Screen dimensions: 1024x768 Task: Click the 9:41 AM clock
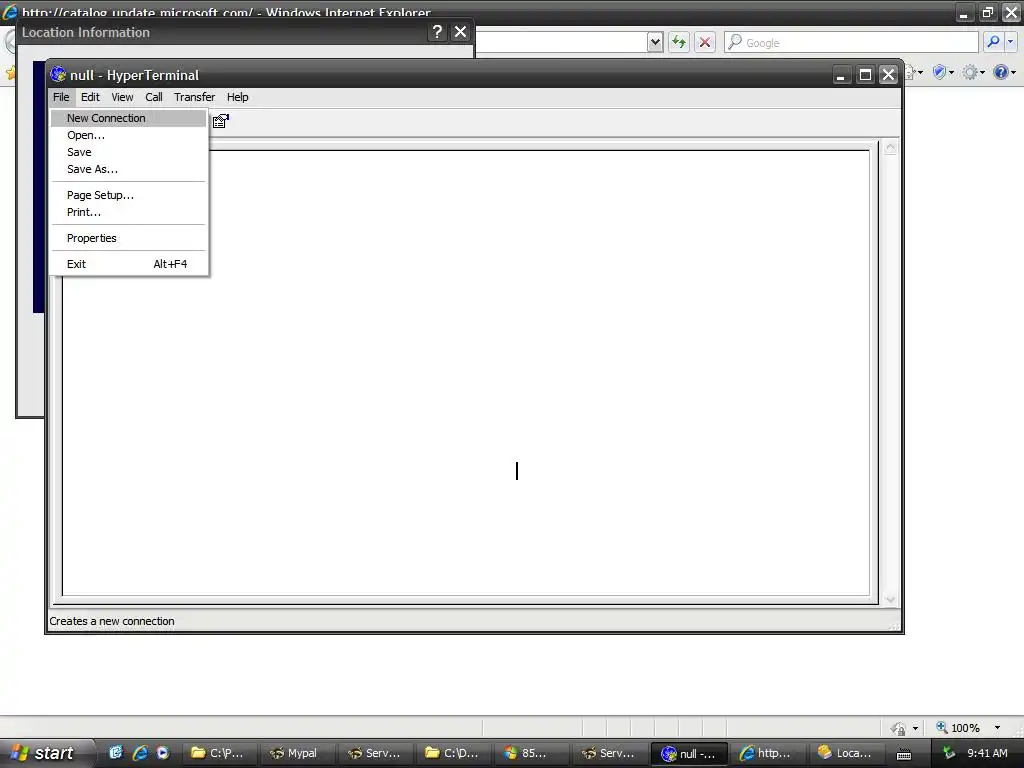coord(987,753)
